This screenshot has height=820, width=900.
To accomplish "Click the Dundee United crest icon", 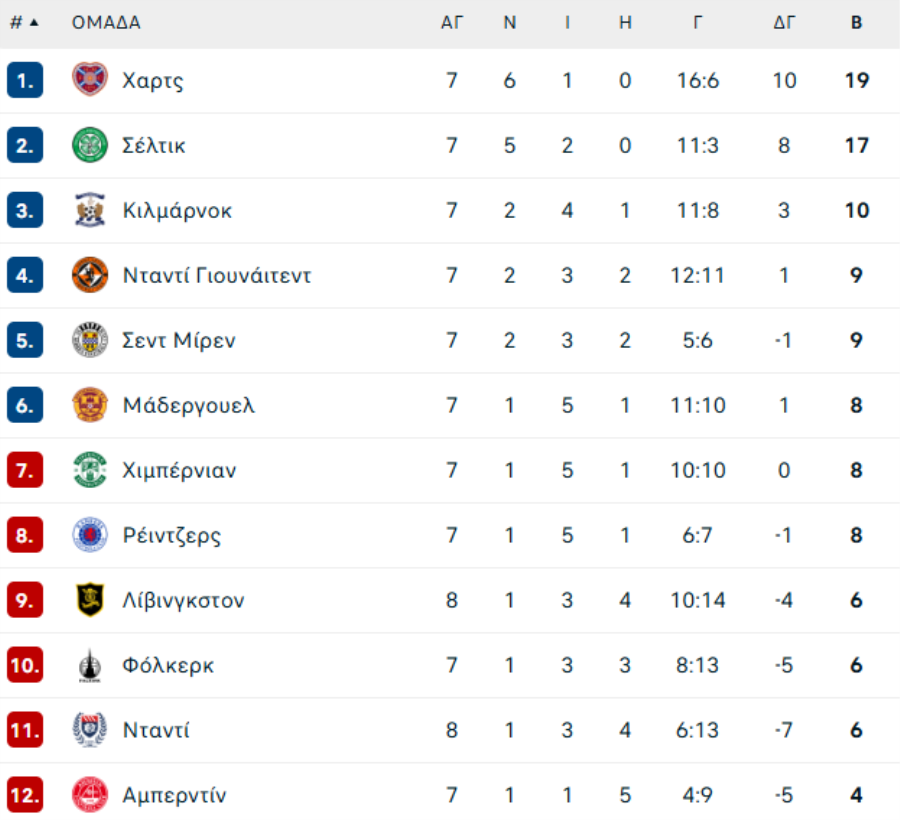I will click(x=90, y=275).
